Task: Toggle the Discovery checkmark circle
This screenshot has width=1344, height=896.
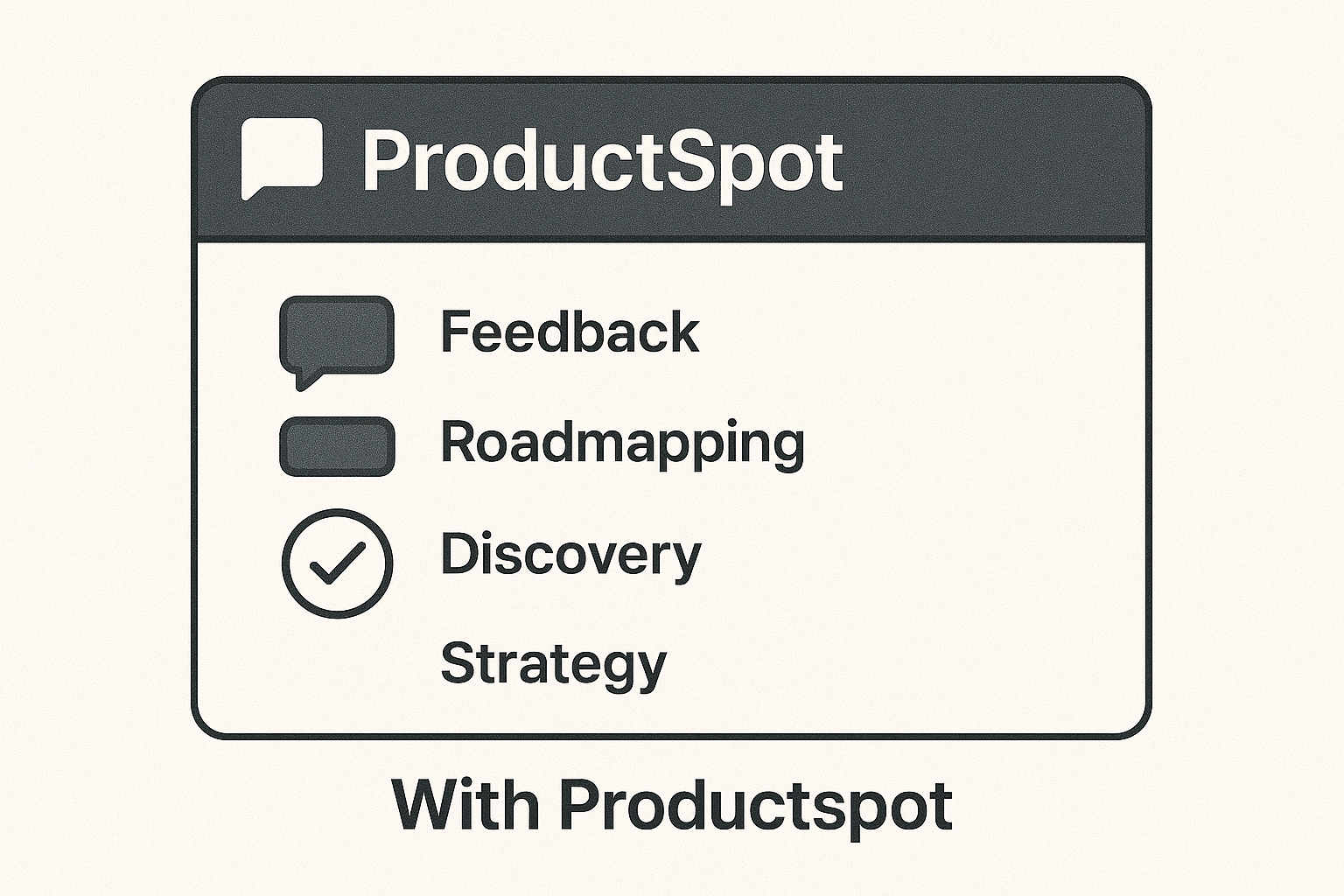Action: coord(337,563)
